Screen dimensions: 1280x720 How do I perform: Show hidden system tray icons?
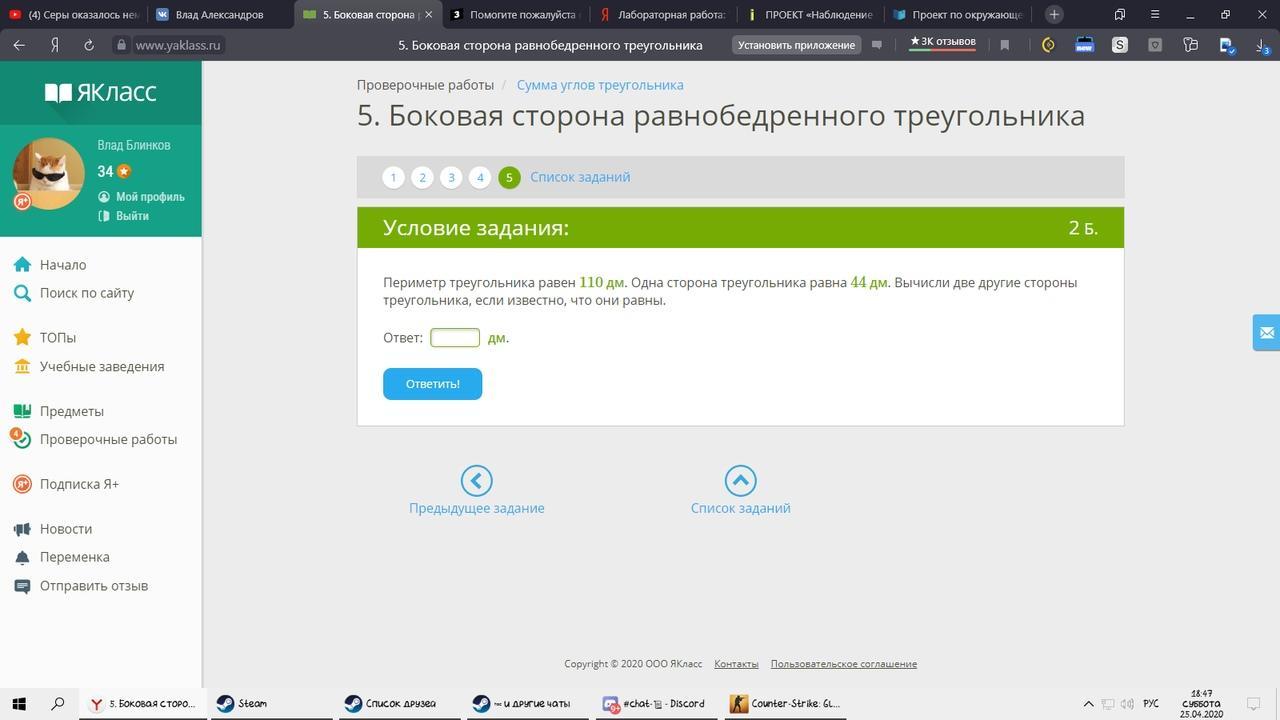[x=1089, y=704]
